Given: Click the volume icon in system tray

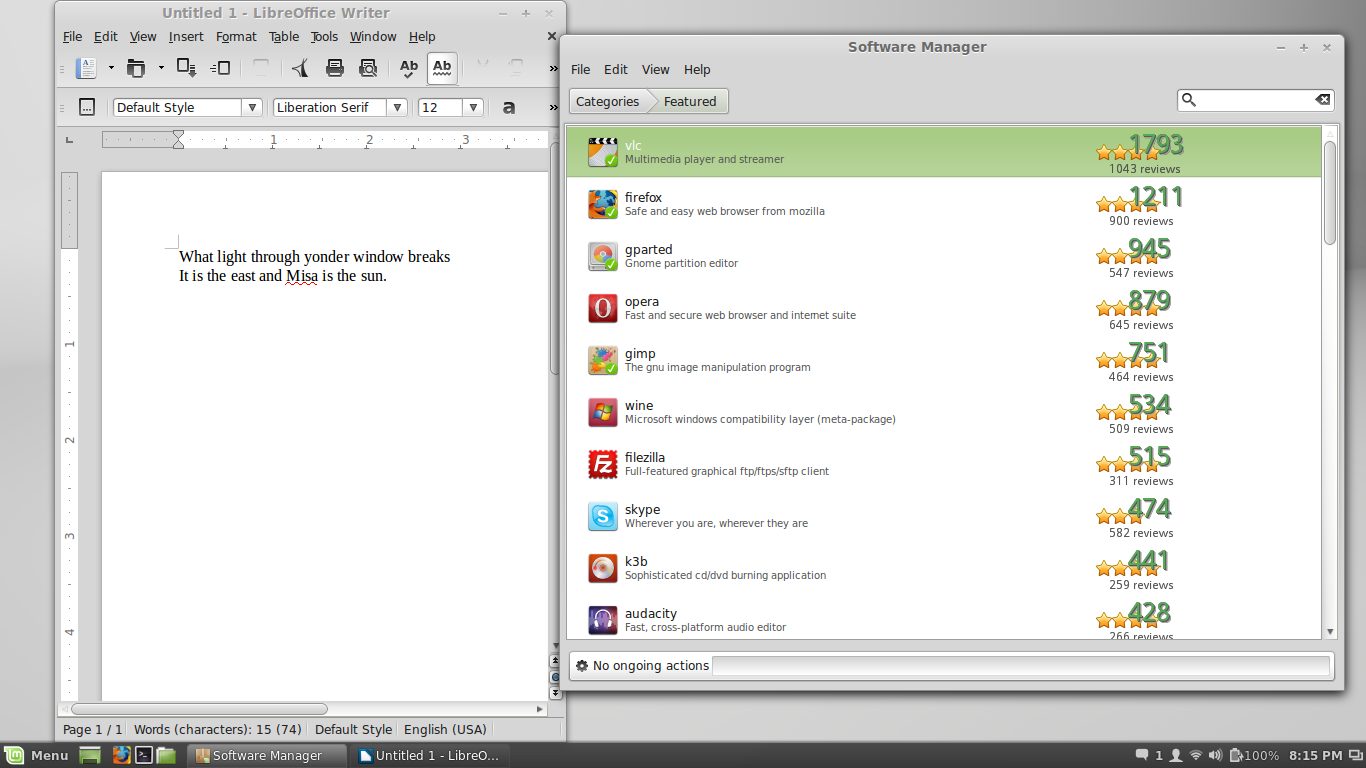Looking at the screenshot, I should tap(1216, 755).
